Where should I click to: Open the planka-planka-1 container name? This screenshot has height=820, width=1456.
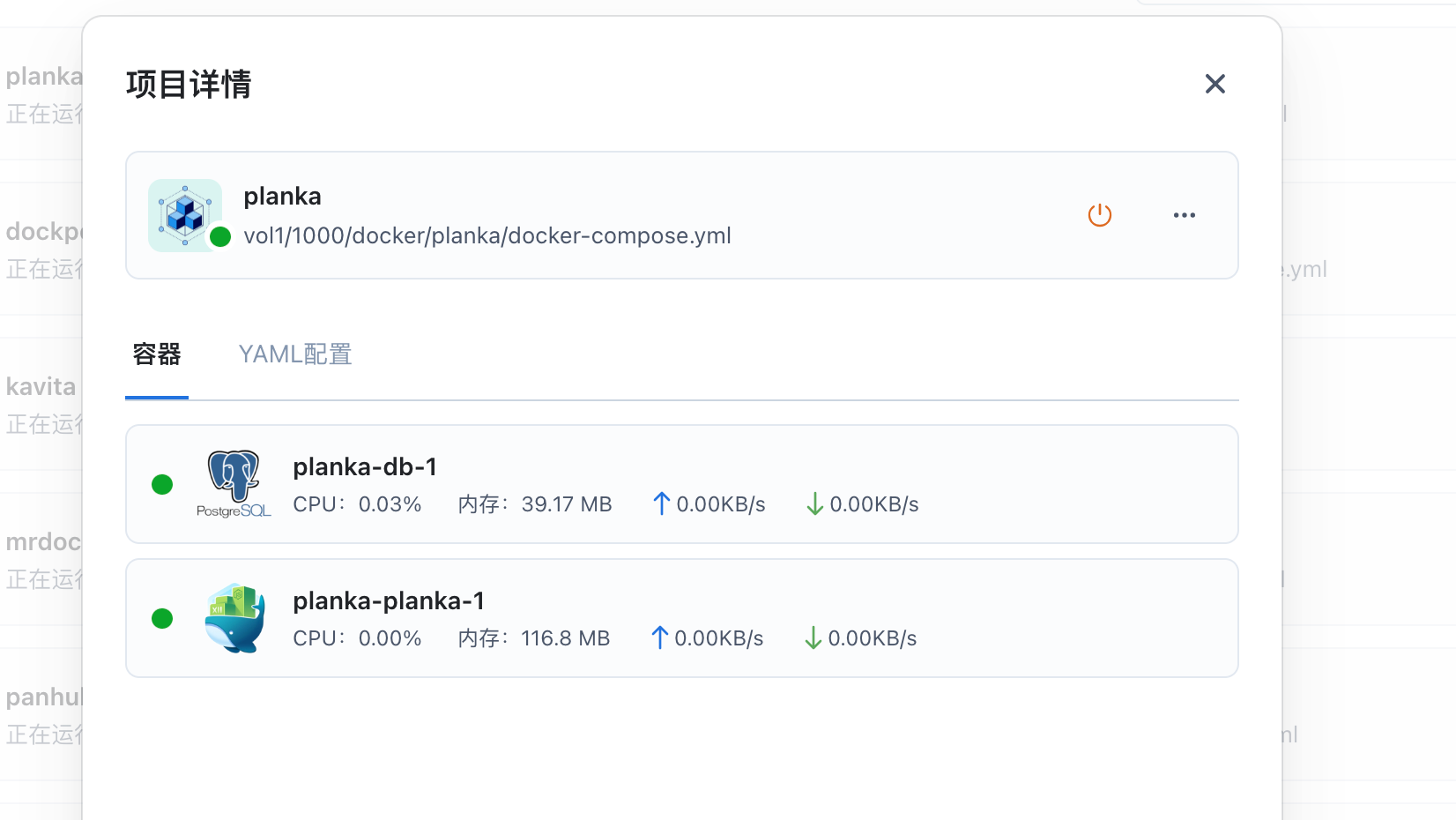[389, 600]
